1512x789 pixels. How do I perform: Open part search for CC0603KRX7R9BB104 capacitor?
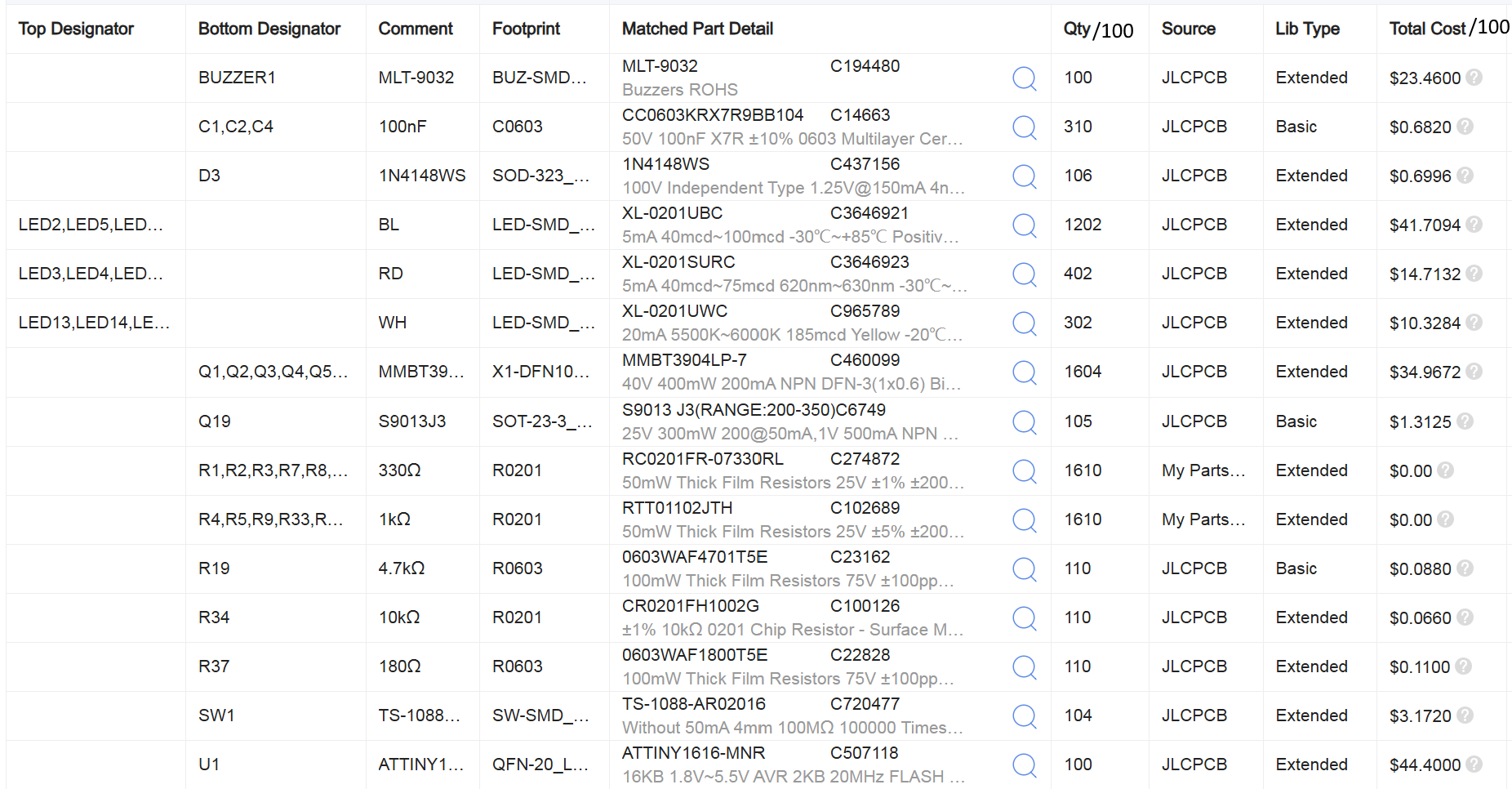point(1024,127)
